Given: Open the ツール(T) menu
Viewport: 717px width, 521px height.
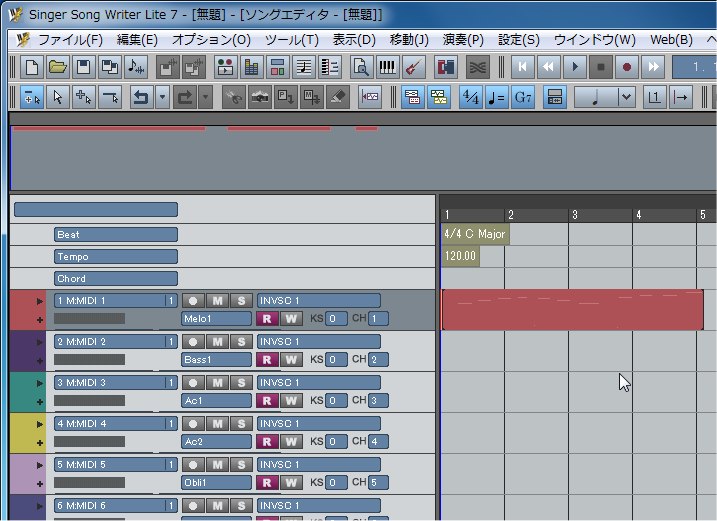Looking at the screenshot, I should pyautogui.click(x=292, y=40).
